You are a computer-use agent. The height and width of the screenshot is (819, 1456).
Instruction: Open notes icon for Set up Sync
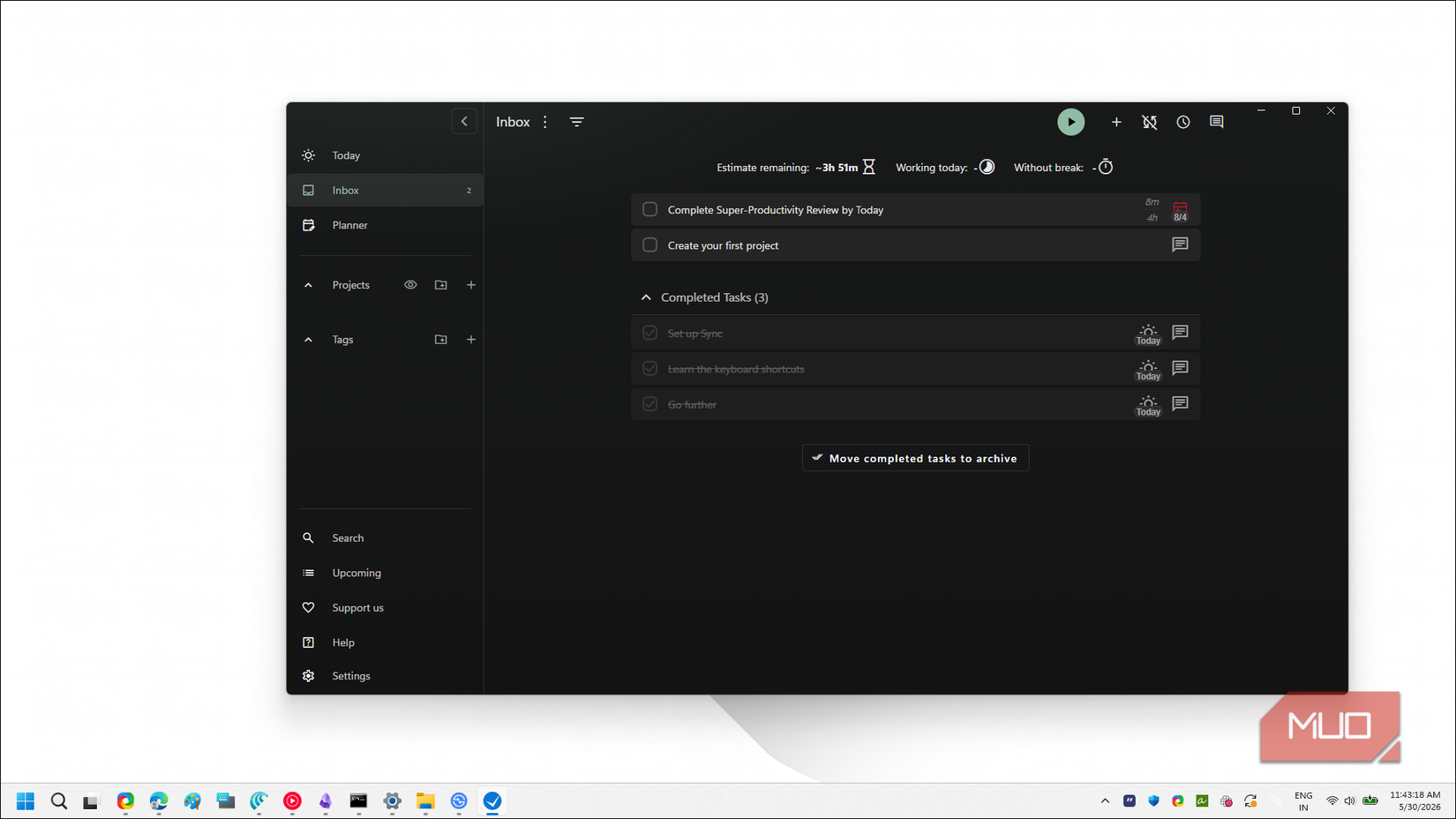coord(1180,333)
